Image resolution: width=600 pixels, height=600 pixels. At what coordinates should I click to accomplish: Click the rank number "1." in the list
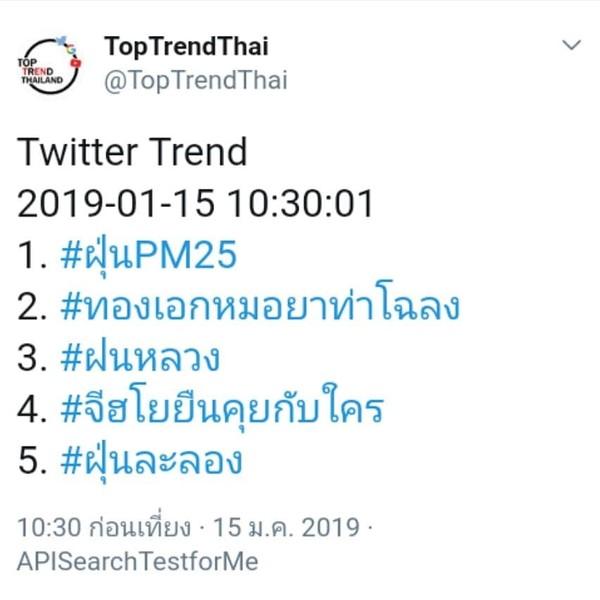pos(30,257)
